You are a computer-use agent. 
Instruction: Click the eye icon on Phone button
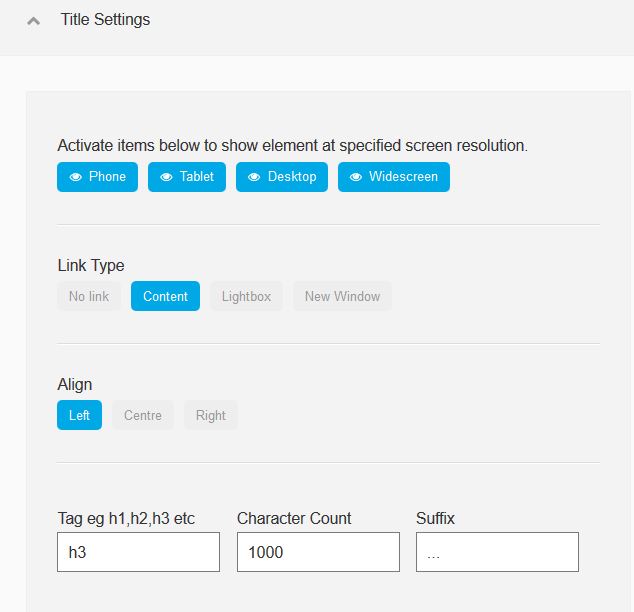point(76,177)
